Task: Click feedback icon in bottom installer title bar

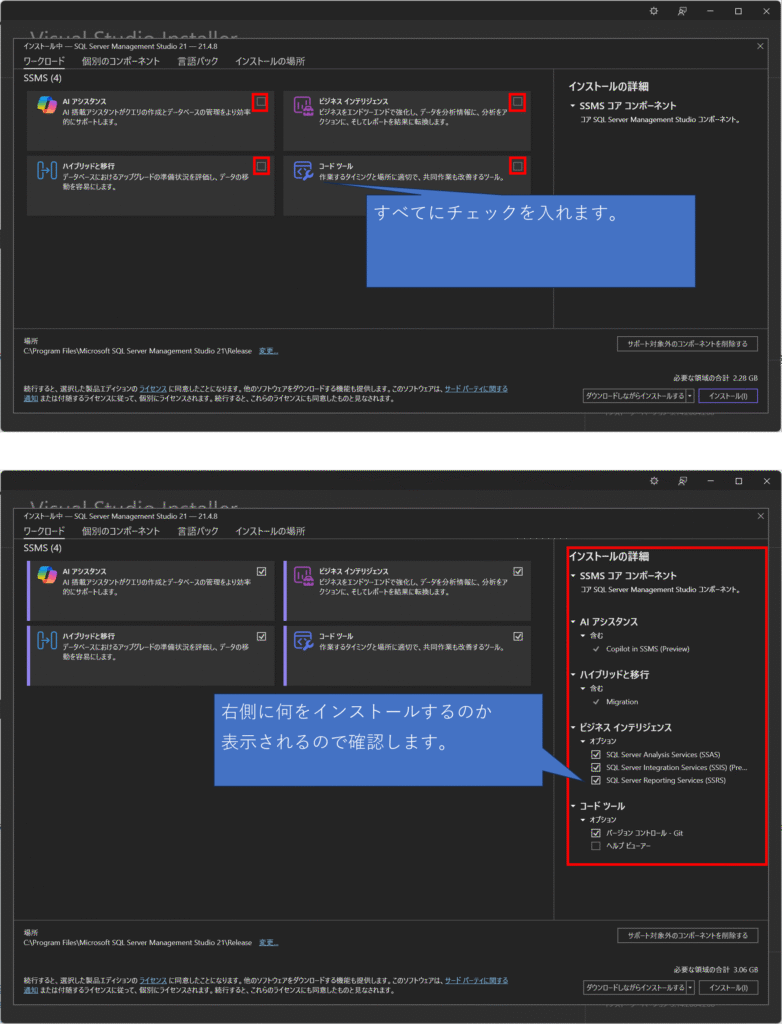Action: (682, 481)
